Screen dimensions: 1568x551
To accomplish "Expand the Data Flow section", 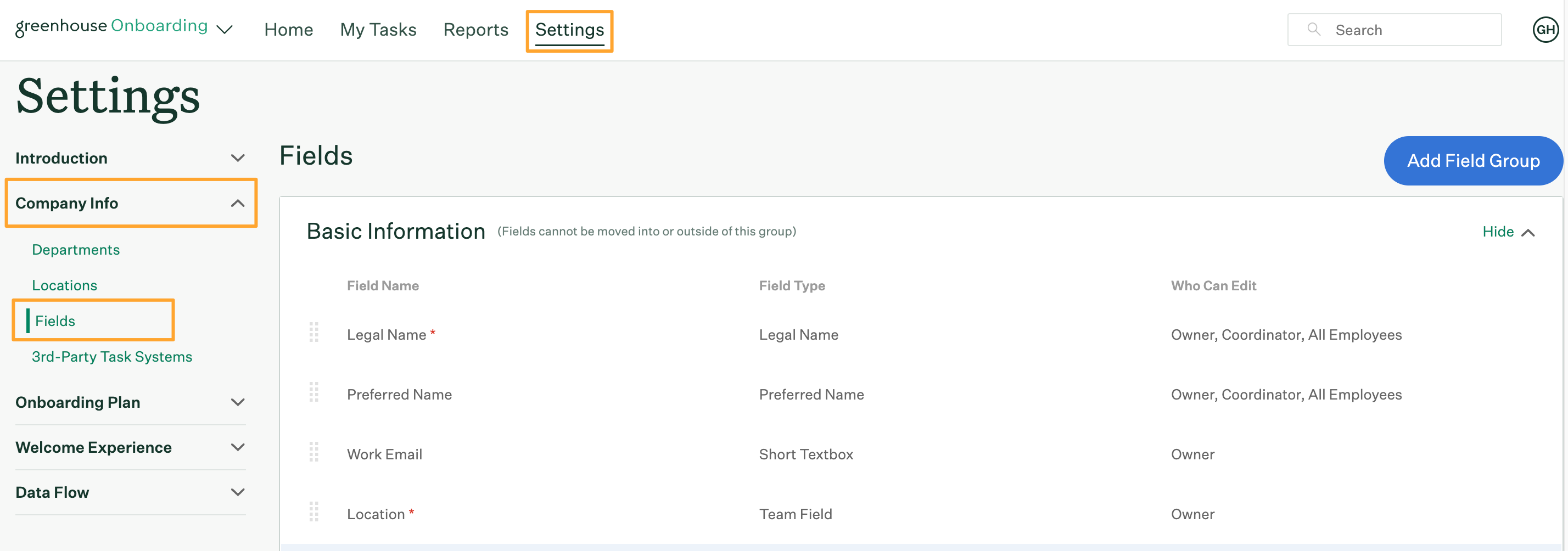I will pyautogui.click(x=130, y=493).
